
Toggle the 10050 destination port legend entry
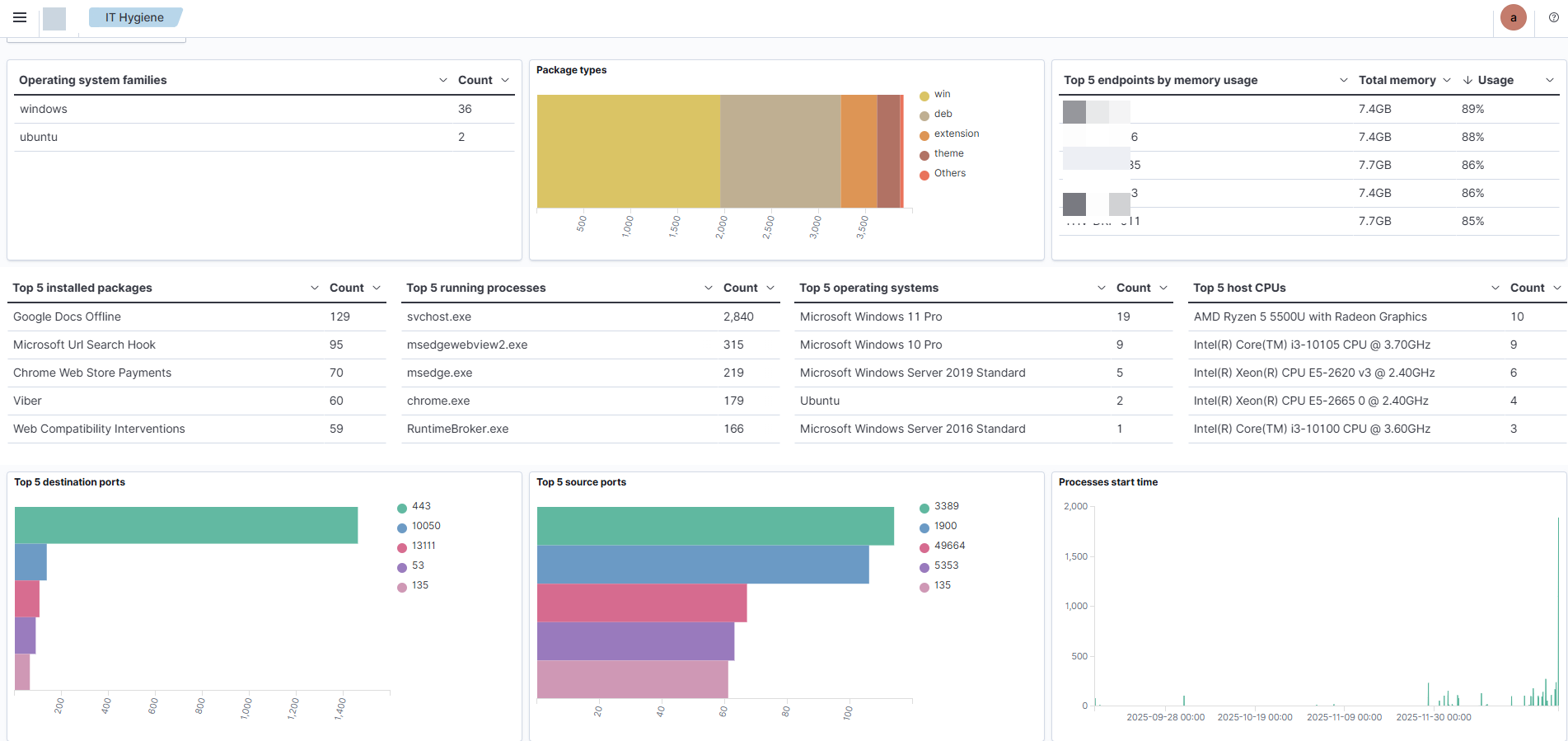coord(425,526)
